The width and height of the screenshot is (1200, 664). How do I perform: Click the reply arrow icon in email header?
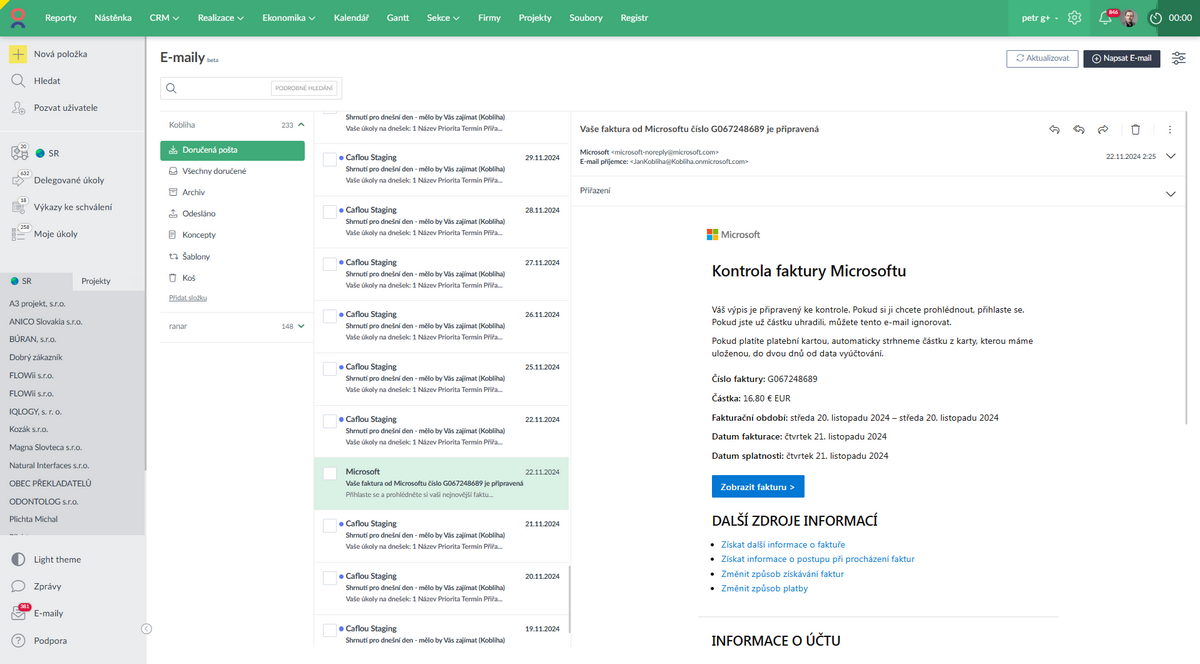pos(1054,129)
